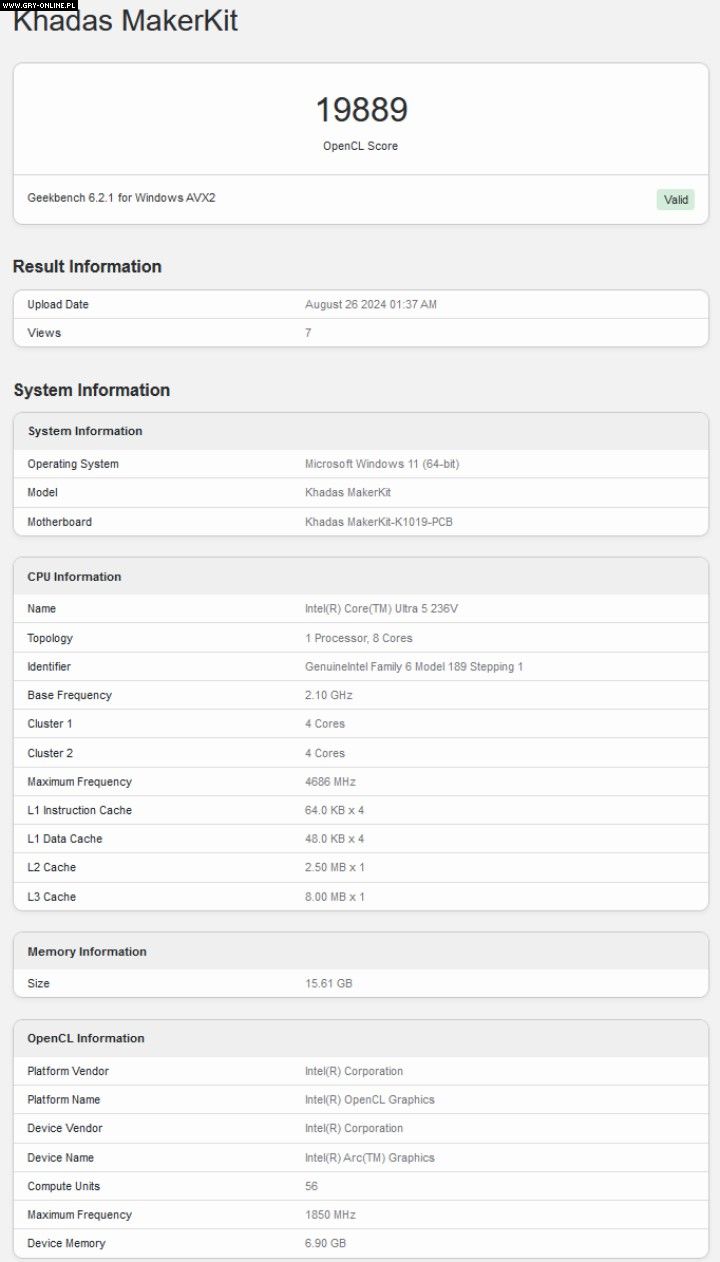Image resolution: width=720 pixels, height=1262 pixels.
Task: Click the Compute Units value 56
Action: coord(311,1187)
